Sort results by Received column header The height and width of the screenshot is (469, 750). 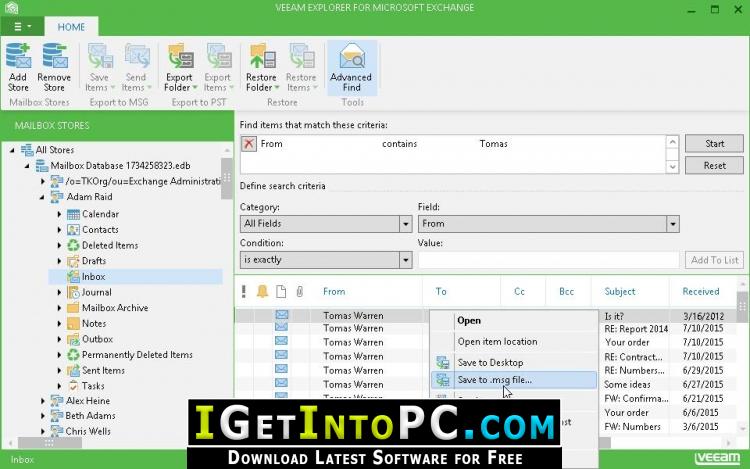[701, 292]
